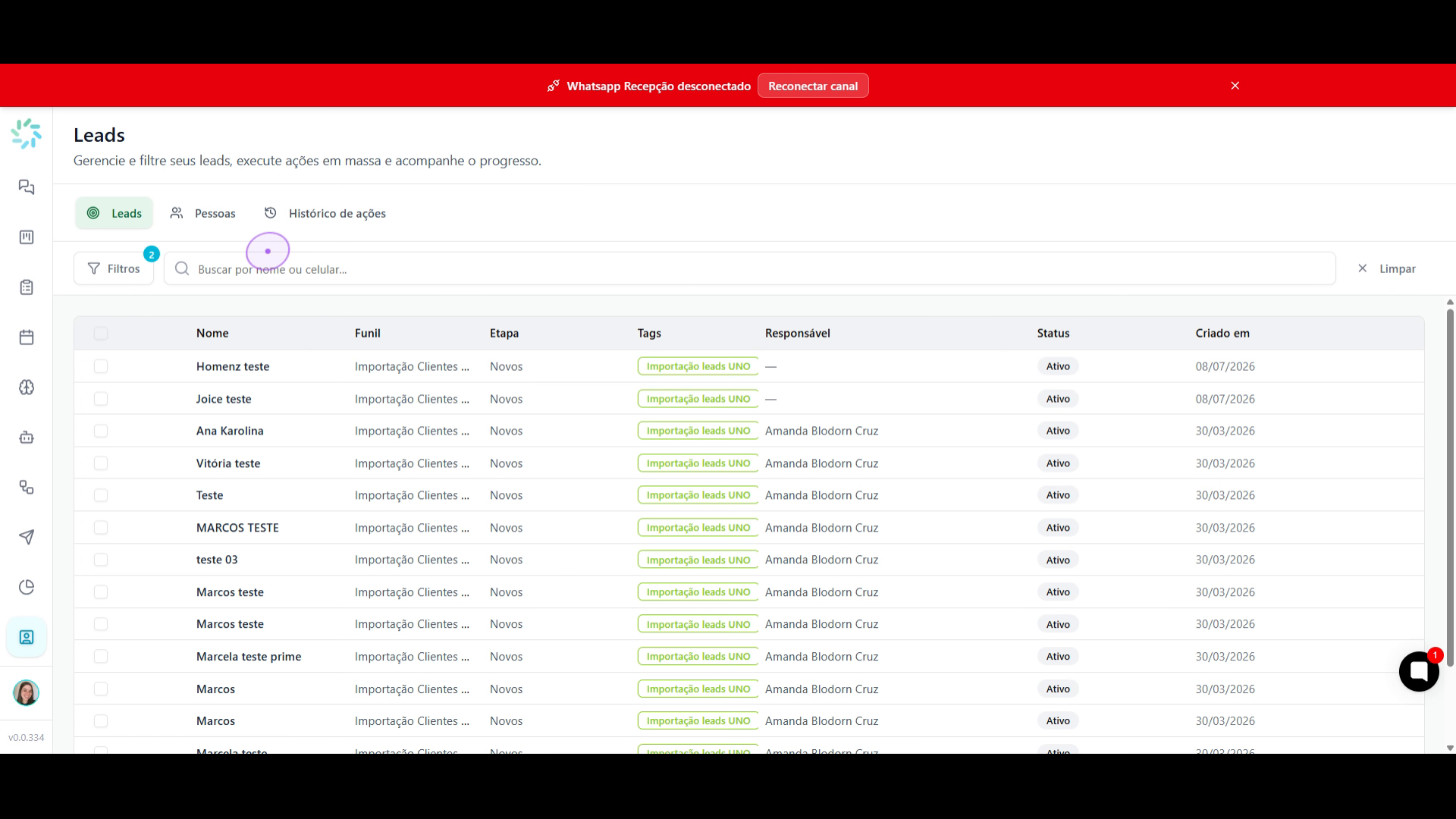Open the kanban board icon in sidebar

pyautogui.click(x=27, y=237)
